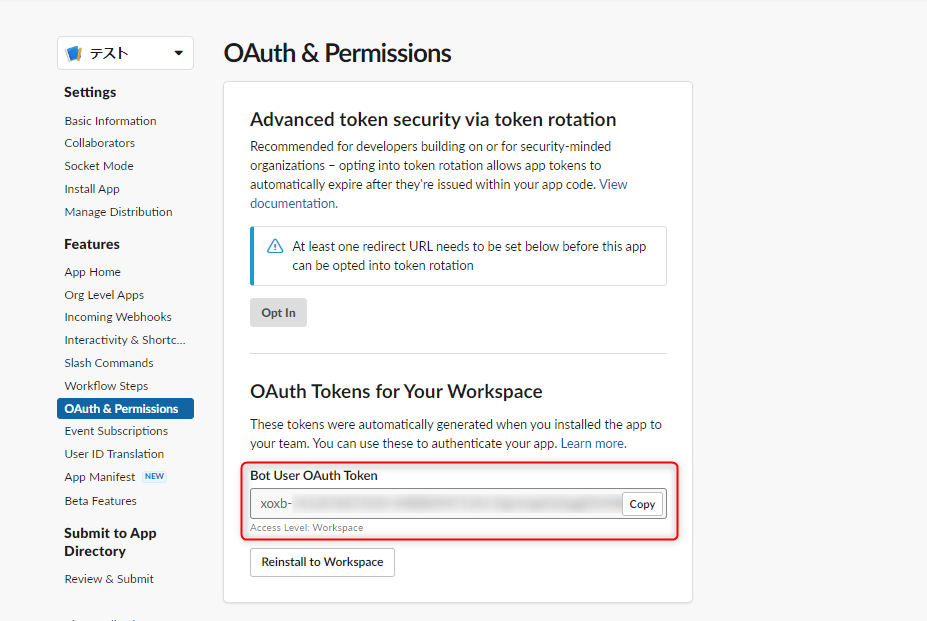Click the NEW badge next to App Manifest
Image resolution: width=927 pixels, height=621 pixels.
coord(154,476)
